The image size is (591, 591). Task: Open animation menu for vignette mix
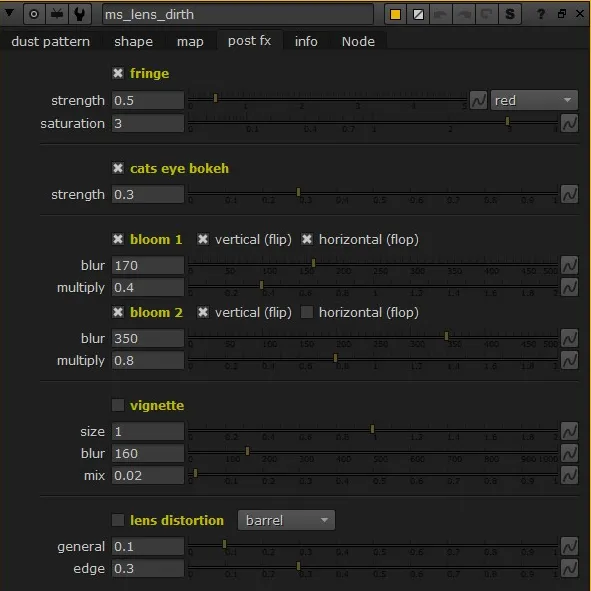(x=569, y=475)
